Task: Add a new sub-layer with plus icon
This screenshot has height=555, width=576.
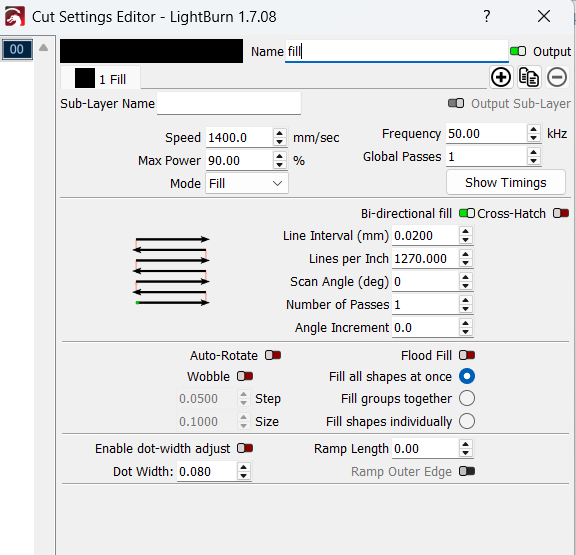Action: (501, 78)
